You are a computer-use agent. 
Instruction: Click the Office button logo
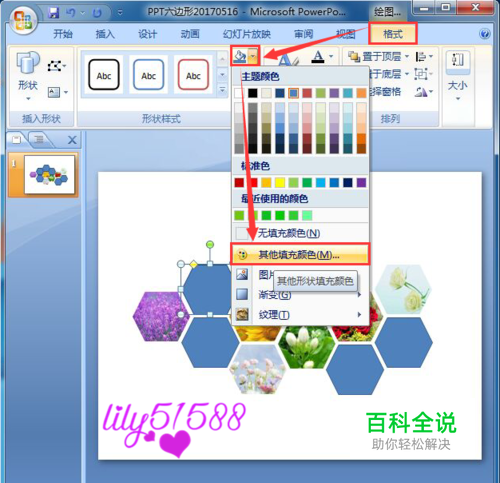click(23, 20)
